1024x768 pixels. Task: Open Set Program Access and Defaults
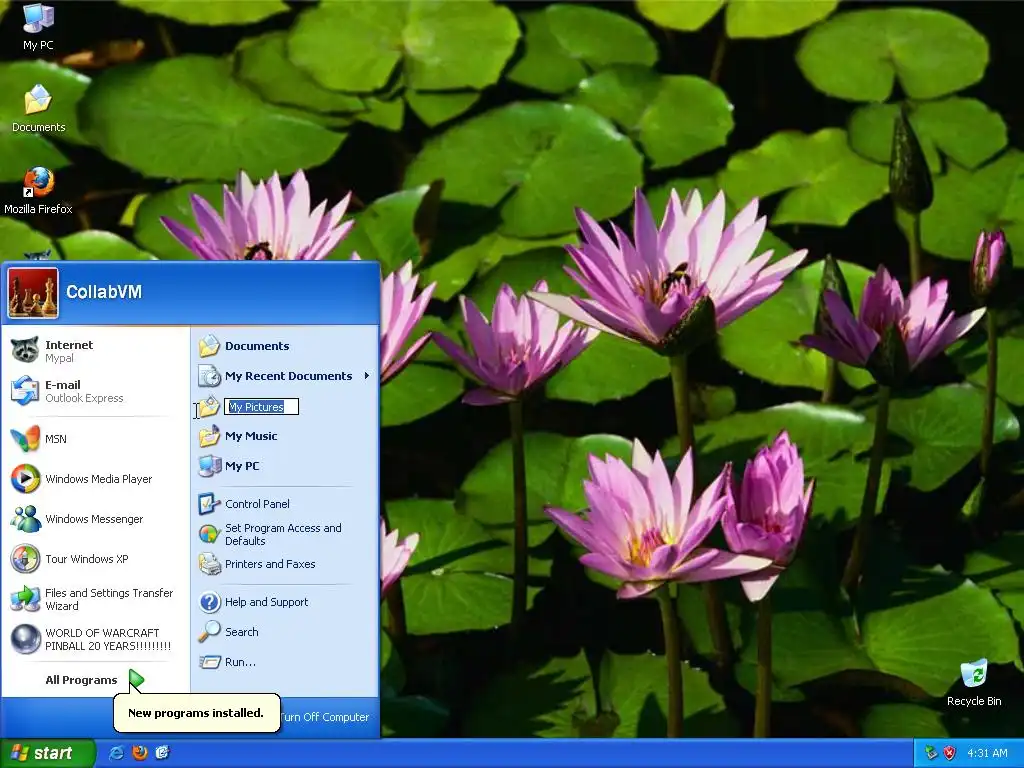(285, 534)
